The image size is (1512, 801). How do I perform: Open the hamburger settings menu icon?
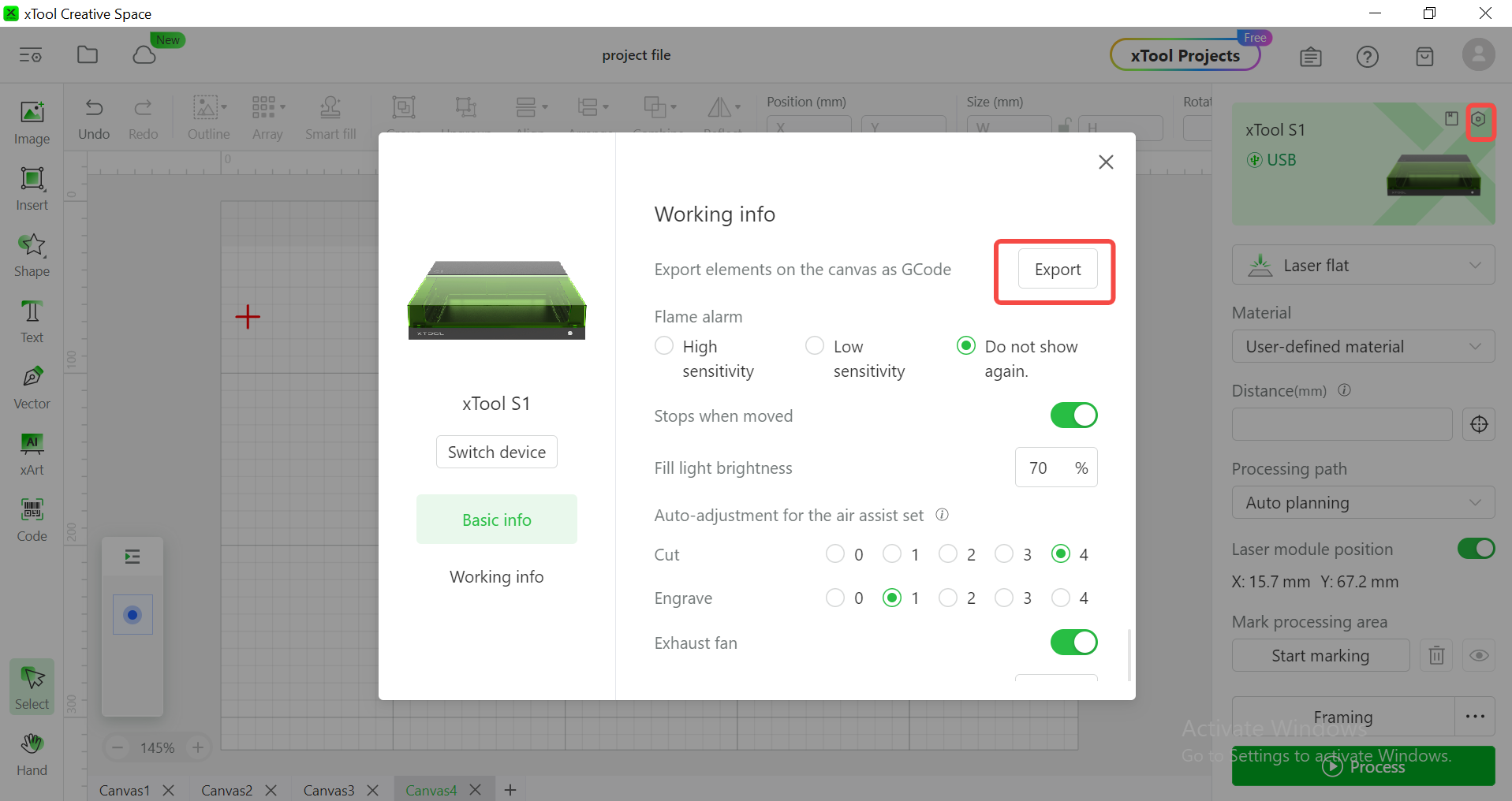click(31, 55)
